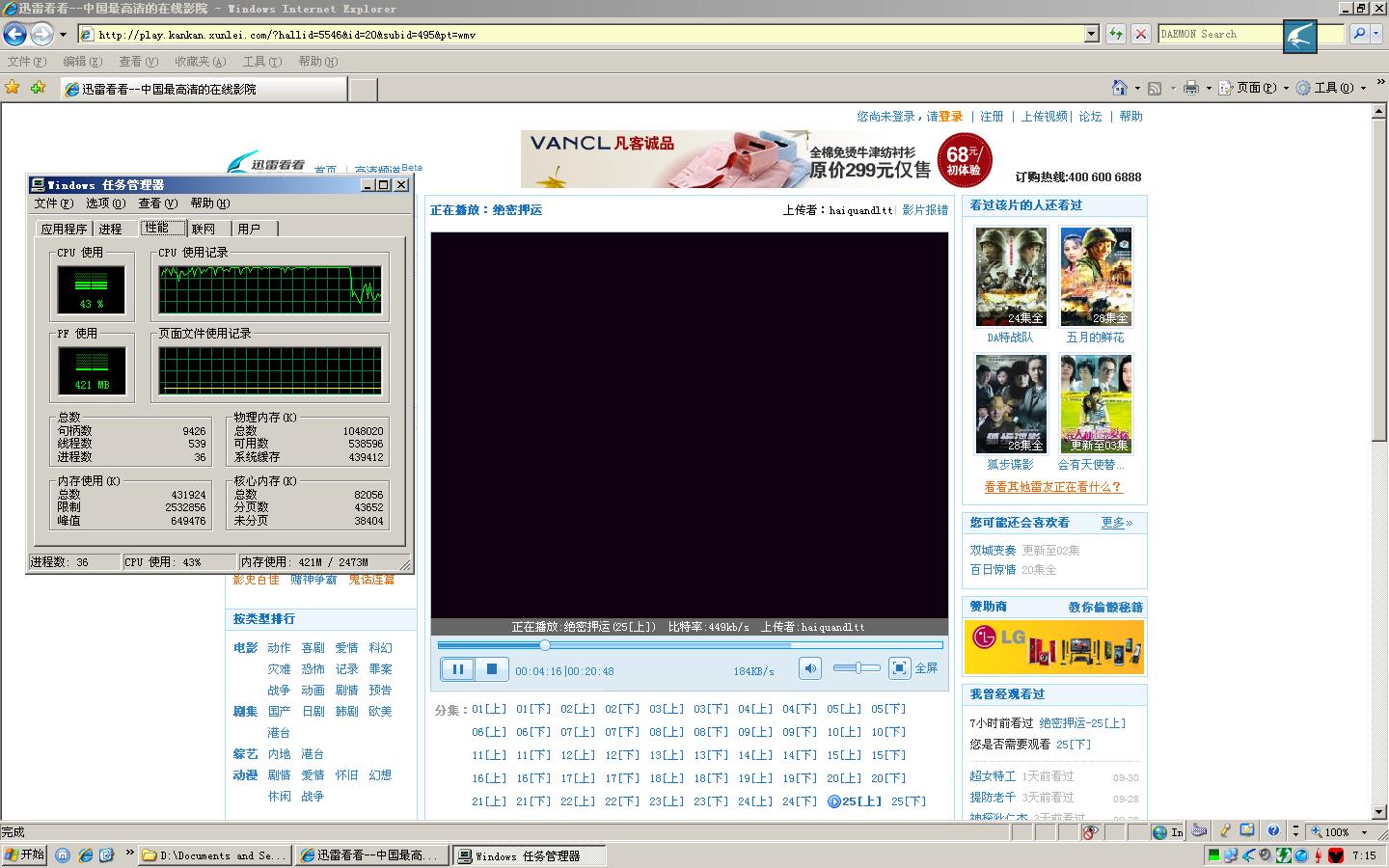Click the 登录 login link
The image size is (1389, 868).
[951, 117]
